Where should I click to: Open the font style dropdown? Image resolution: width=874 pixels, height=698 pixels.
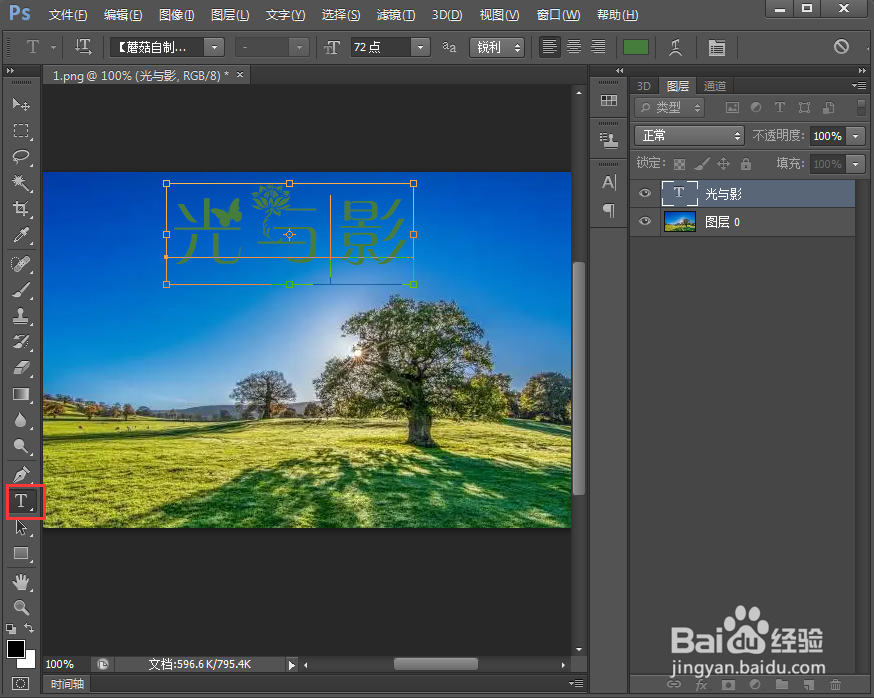pyautogui.click(x=299, y=47)
